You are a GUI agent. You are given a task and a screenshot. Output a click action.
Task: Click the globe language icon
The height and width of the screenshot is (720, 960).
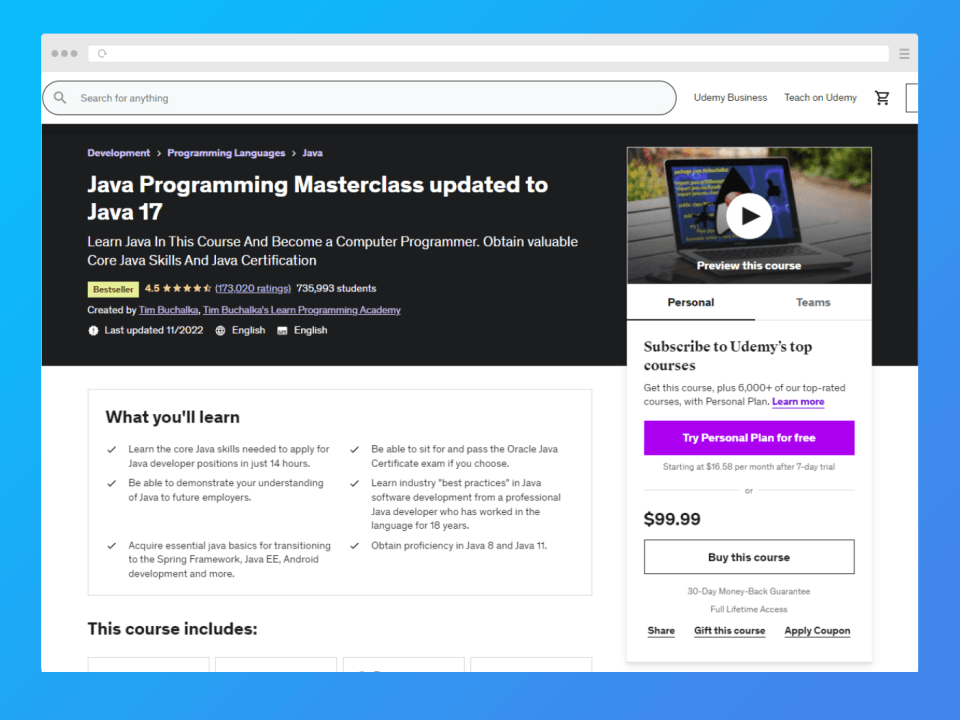point(220,331)
